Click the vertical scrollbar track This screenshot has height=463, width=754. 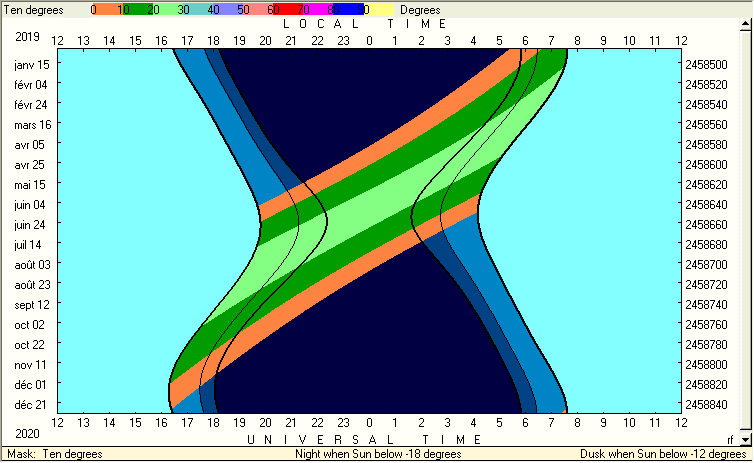(x=745, y=231)
